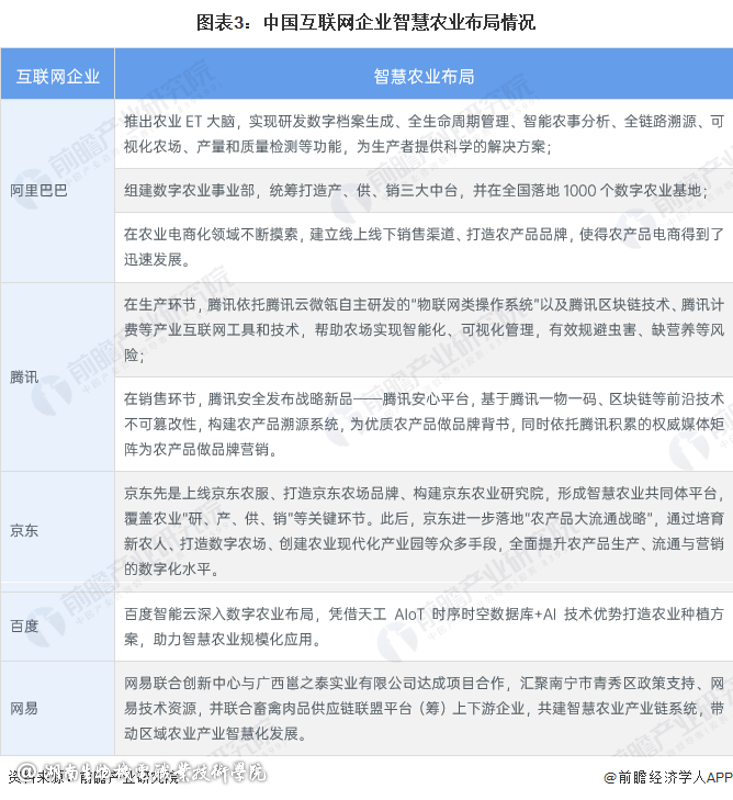
Task: Select the cell starting 组建数字农业事业部
Action: point(424,190)
